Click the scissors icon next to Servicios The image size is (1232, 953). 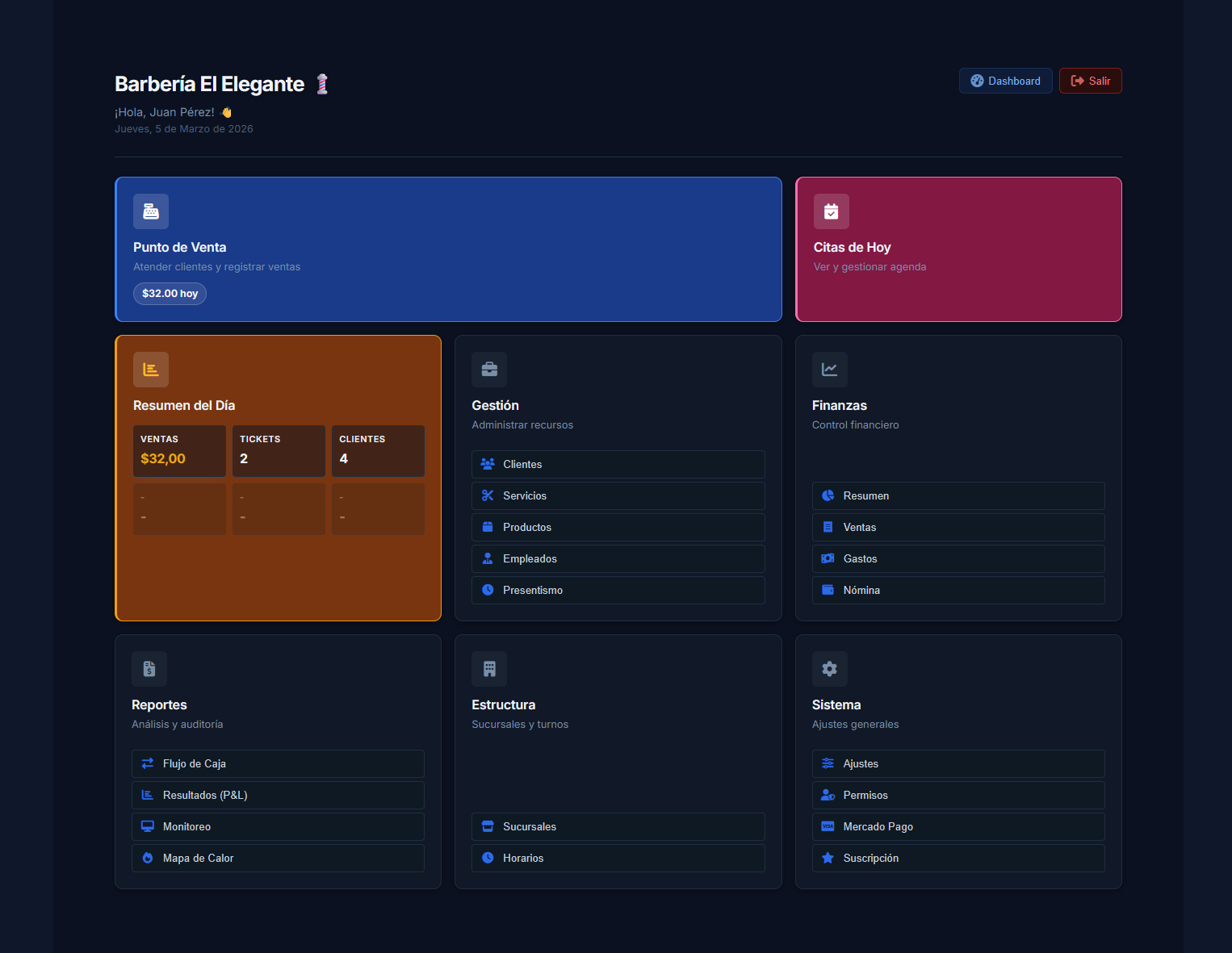488,495
